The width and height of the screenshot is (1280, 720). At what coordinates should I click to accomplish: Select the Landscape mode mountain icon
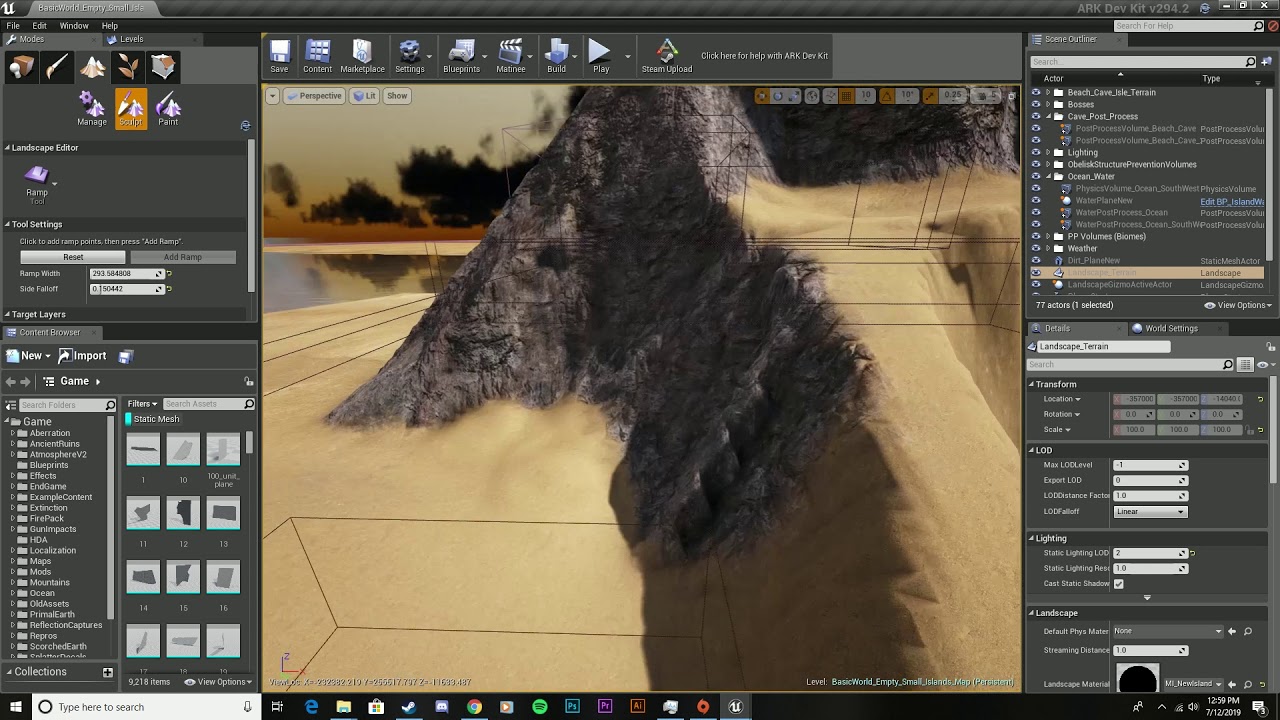click(93, 67)
